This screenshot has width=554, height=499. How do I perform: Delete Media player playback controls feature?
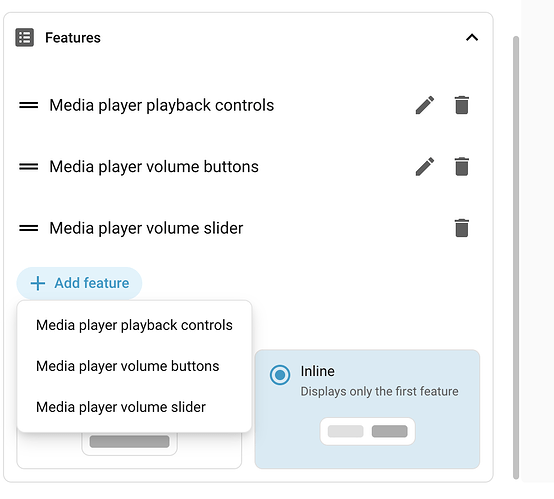click(461, 105)
